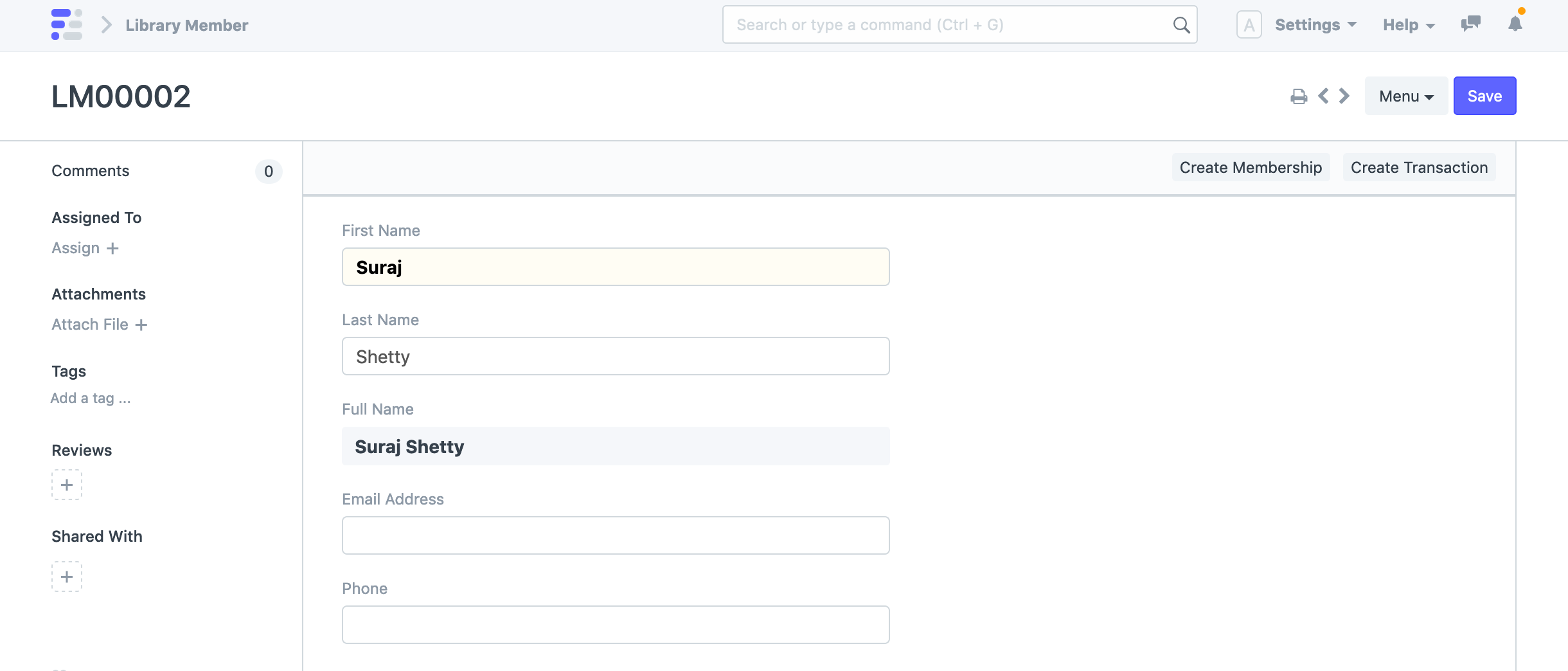Expand the Settings dropdown
1568x671 pixels.
click(x=1315, y=24)
